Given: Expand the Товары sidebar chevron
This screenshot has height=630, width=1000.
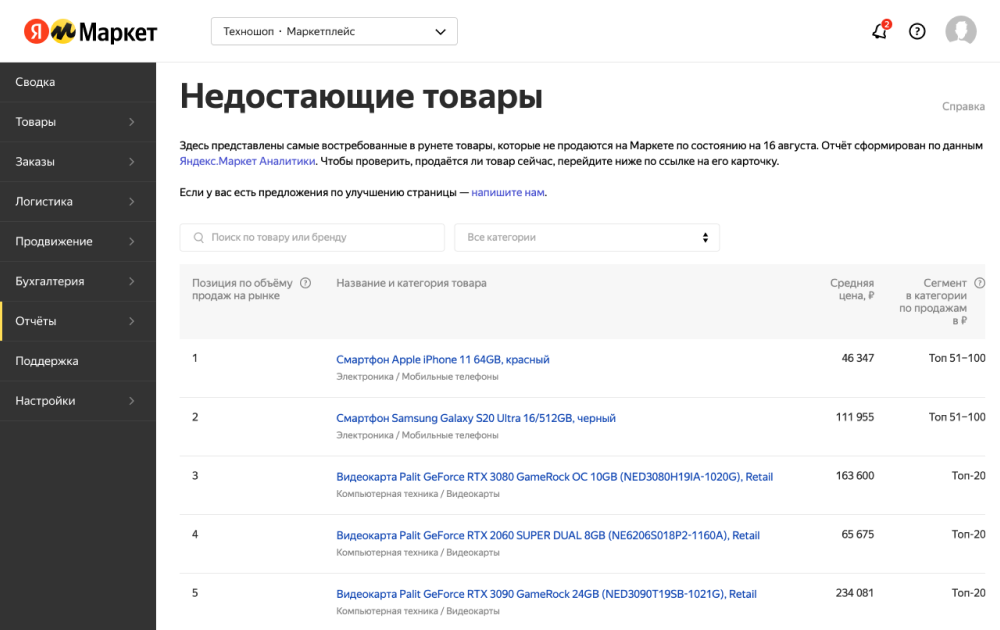Looking at the screenshot, I should click(131, 122).
